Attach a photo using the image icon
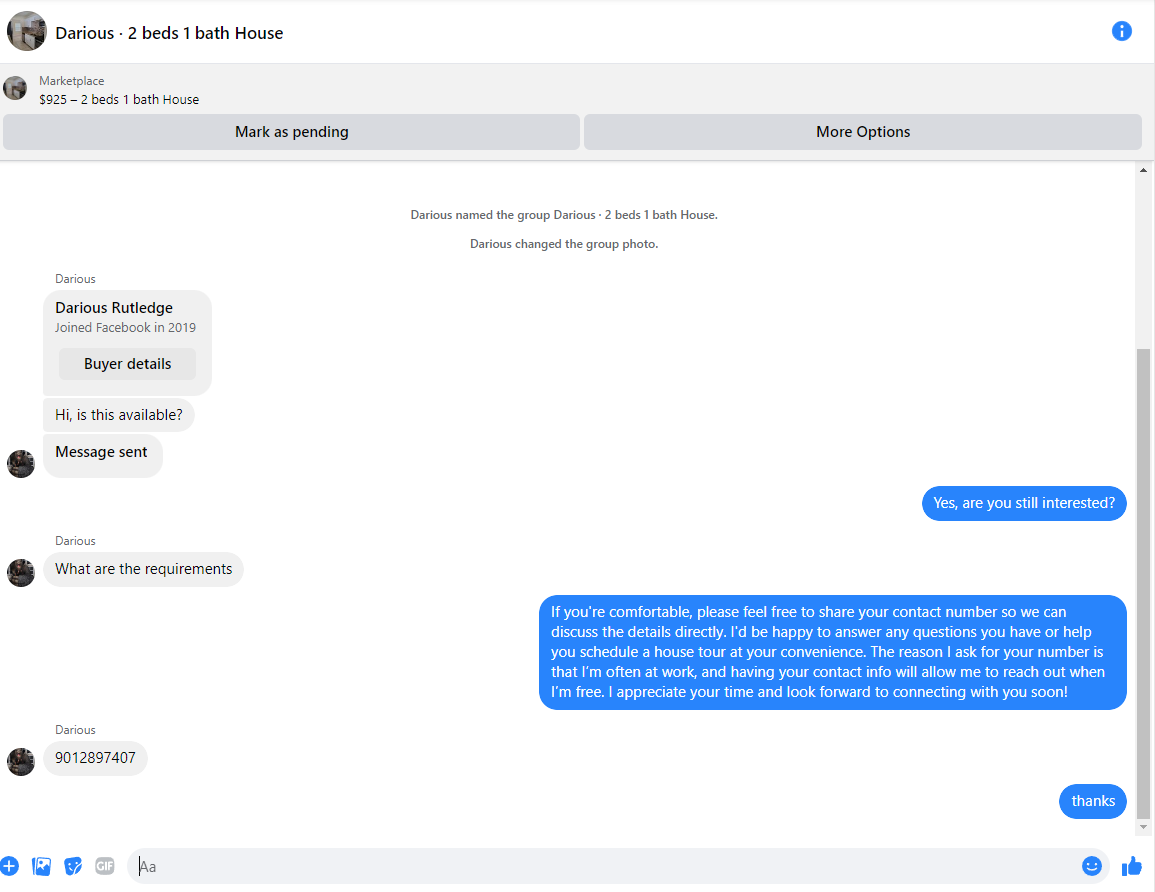 pos(41,866)
